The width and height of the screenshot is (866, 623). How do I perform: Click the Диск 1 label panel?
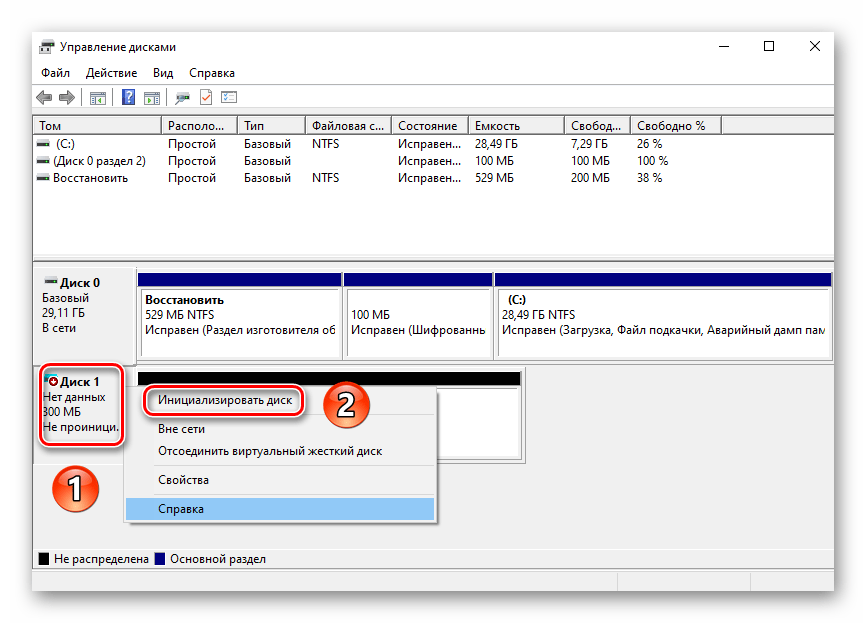pyautogui.click(x=82, y=405)
